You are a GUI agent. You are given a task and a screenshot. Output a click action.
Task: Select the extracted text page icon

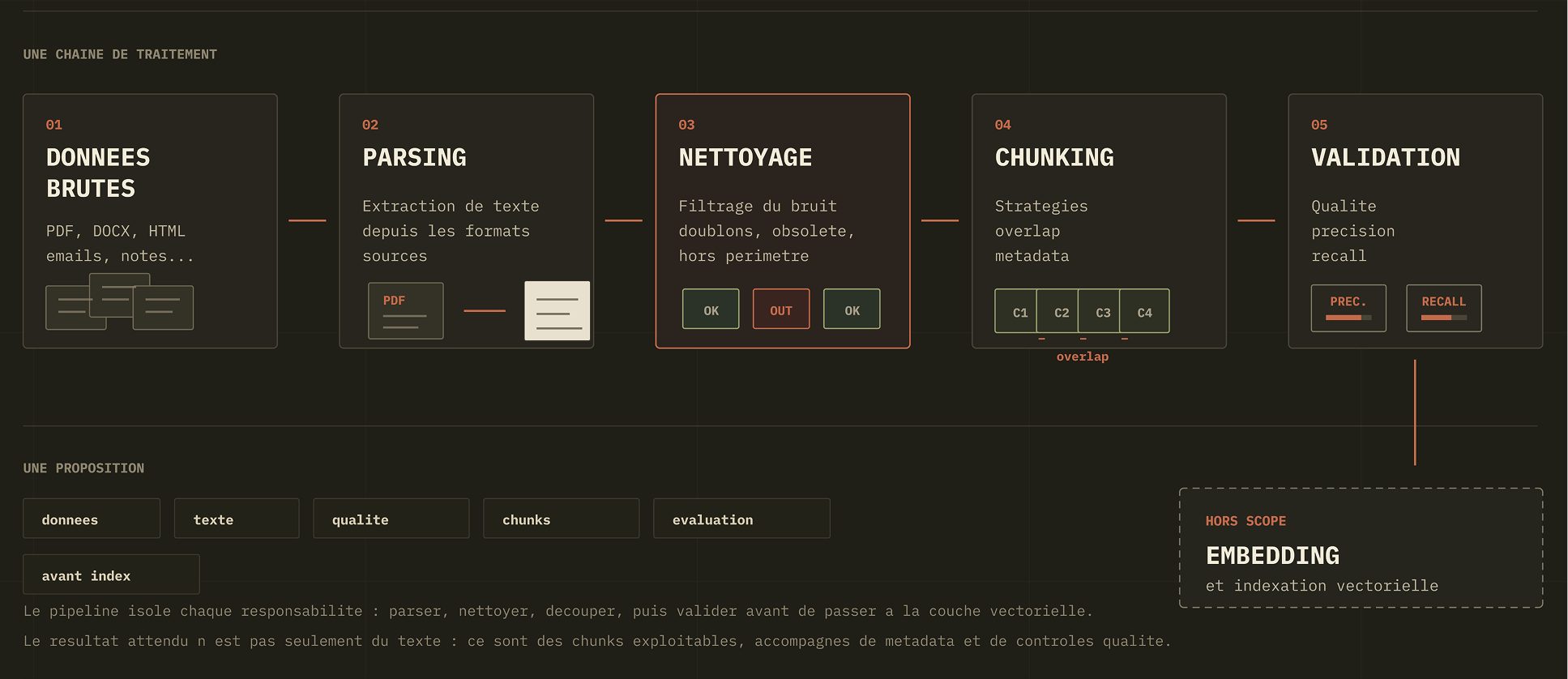pos(558,310)
